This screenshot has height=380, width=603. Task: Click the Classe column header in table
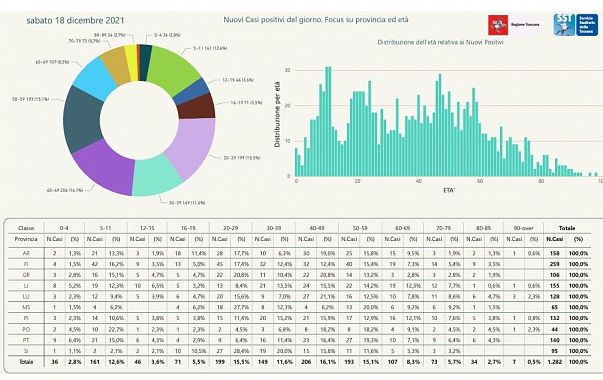(26, 228)
